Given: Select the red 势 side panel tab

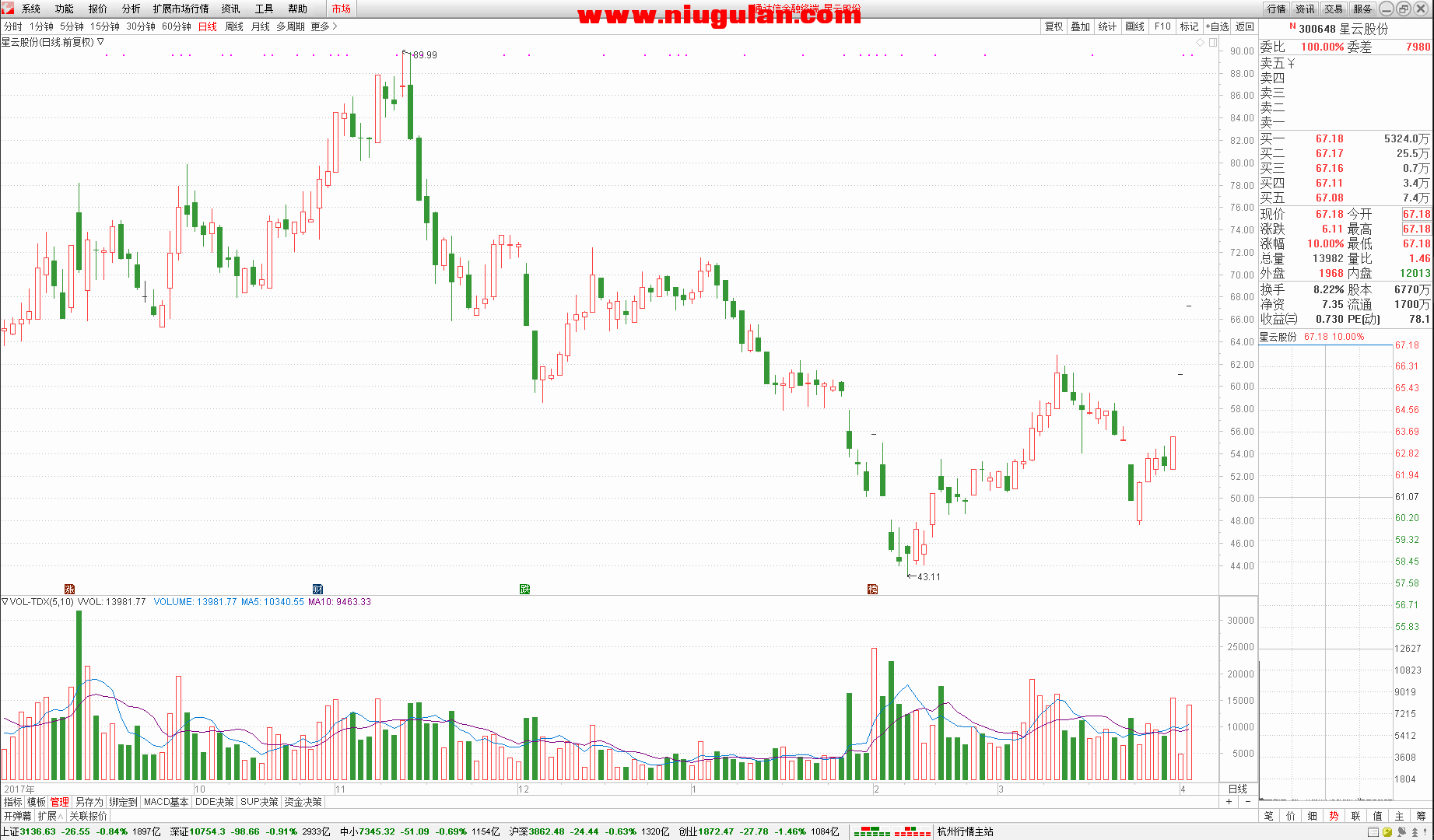Looking at the screenshot, I should (1334, 816).
